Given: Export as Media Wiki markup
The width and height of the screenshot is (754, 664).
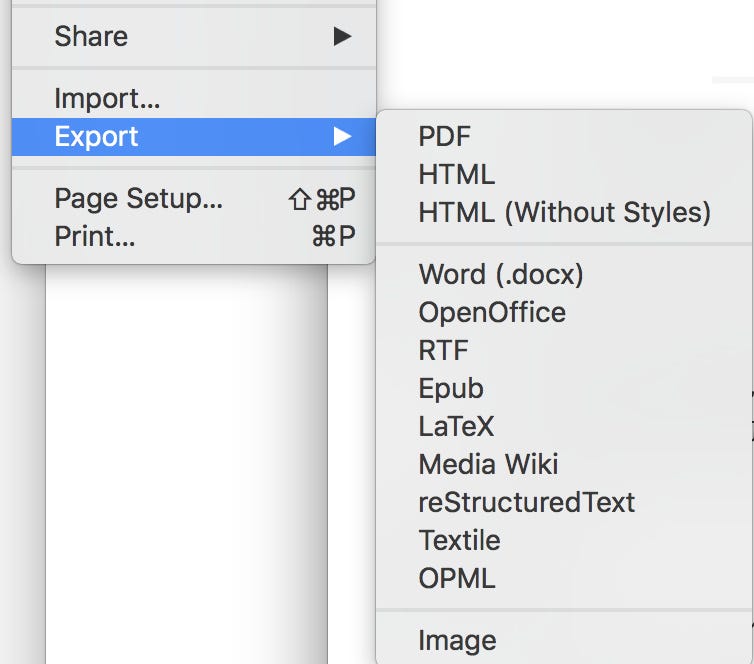Looking at the screenshot, I should coord(564,464).
